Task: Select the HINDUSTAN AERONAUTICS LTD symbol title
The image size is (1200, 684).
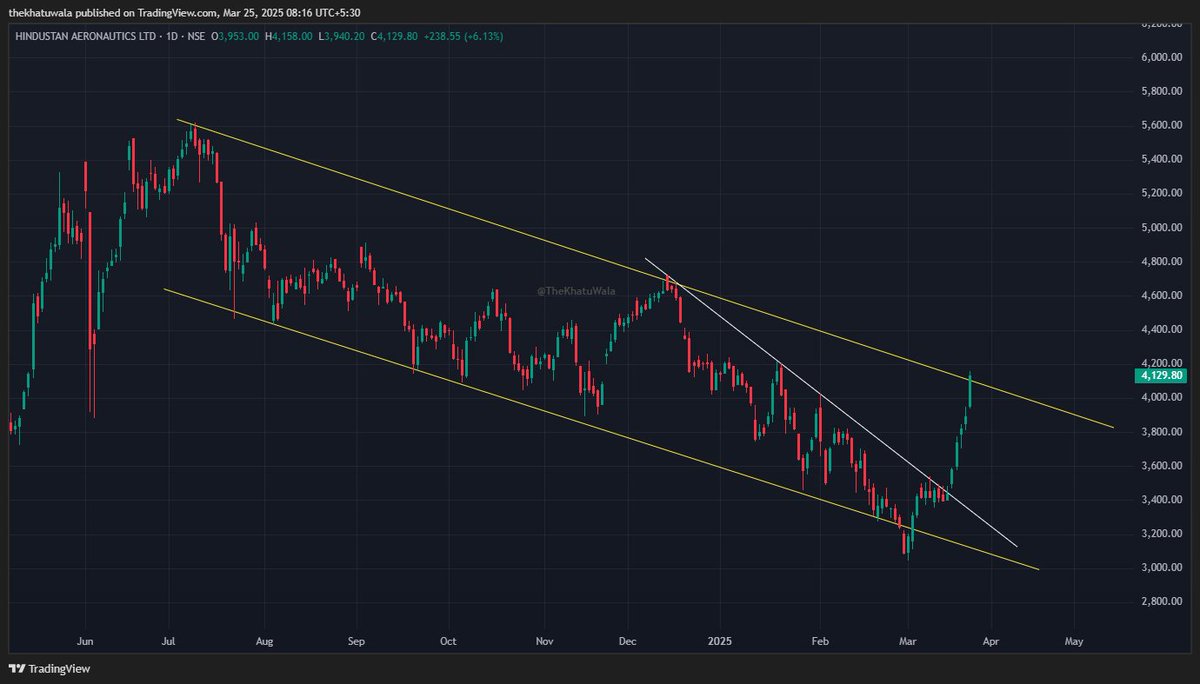Action: click(86, 36)
